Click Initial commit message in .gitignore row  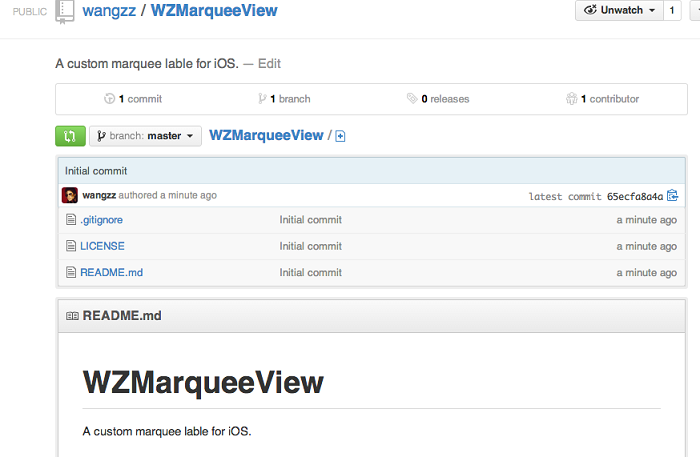(x=311, y=220)
